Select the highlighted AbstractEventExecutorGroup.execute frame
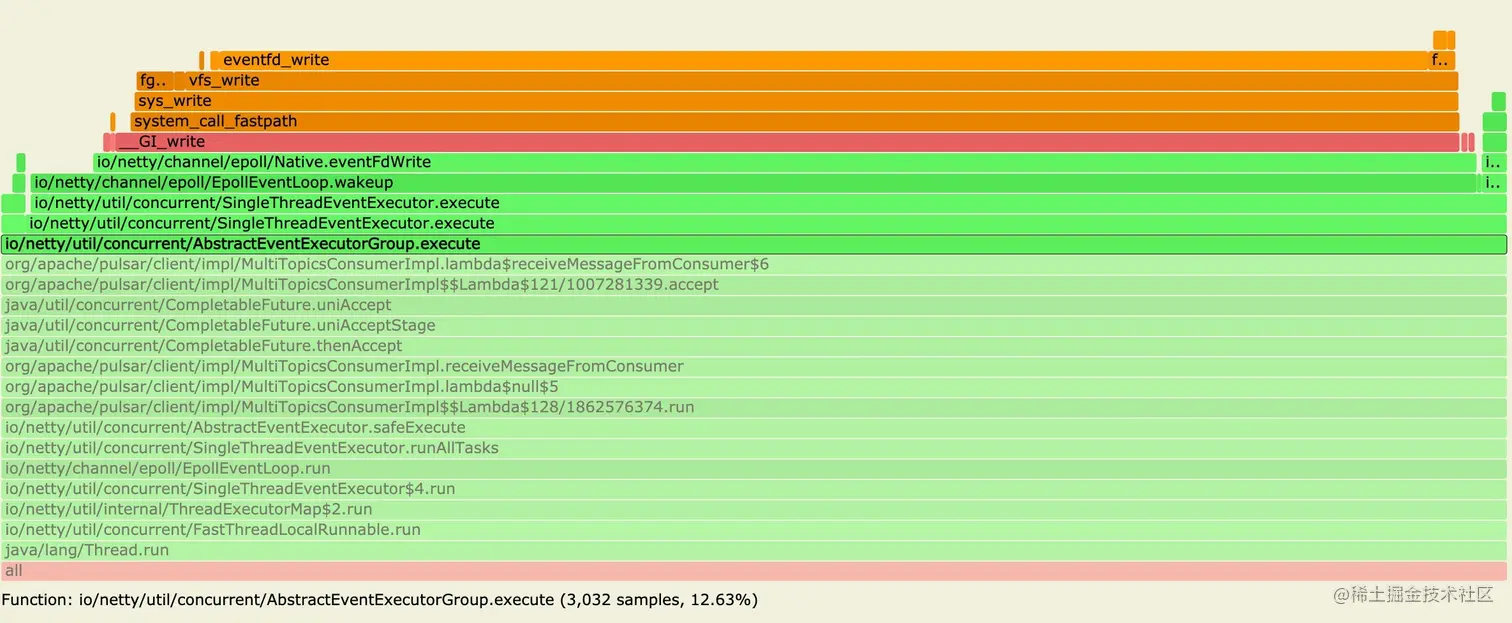 [754, 244]
